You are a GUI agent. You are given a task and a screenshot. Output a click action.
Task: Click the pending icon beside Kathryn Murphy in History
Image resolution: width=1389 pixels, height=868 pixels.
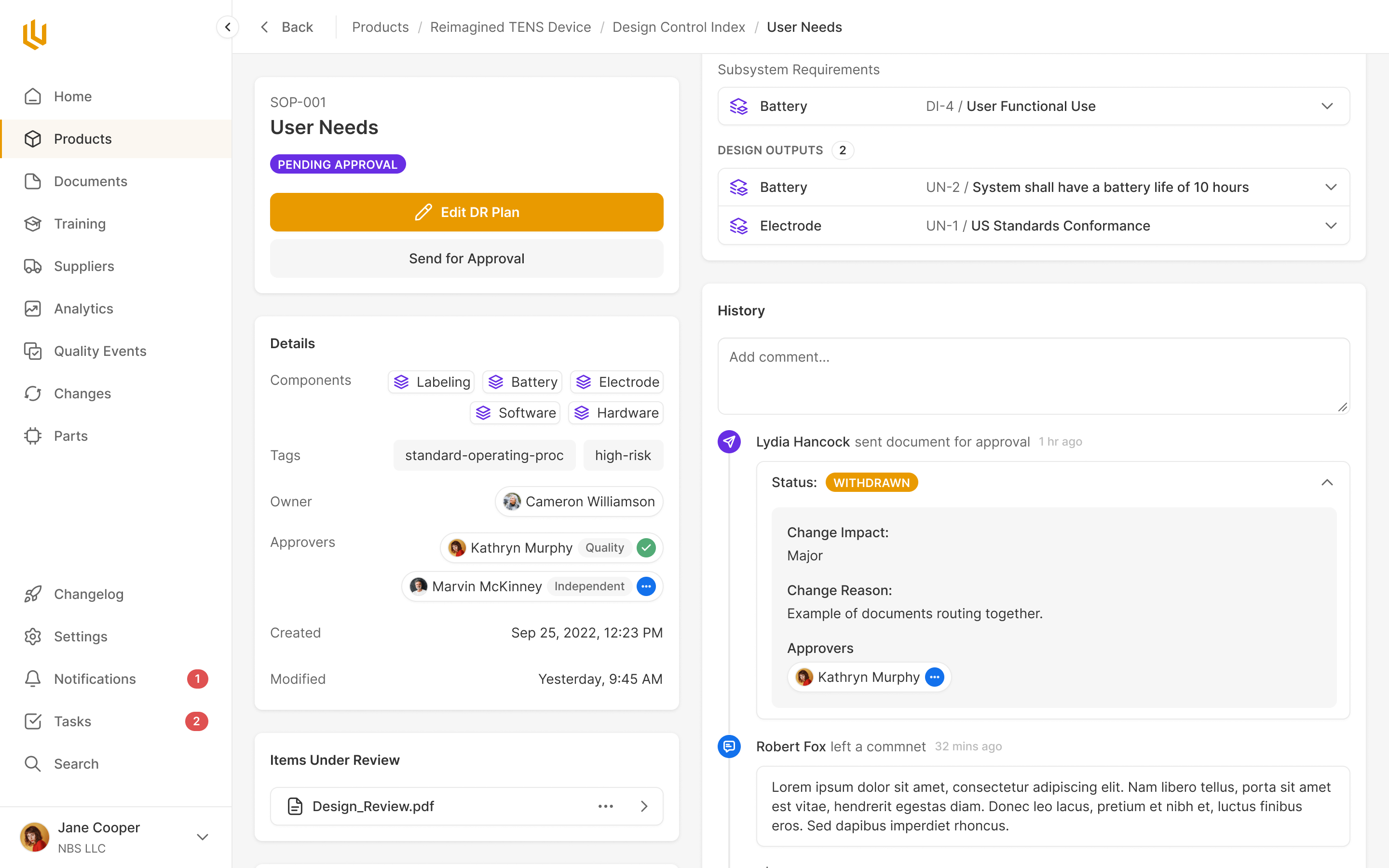(934, 677)
